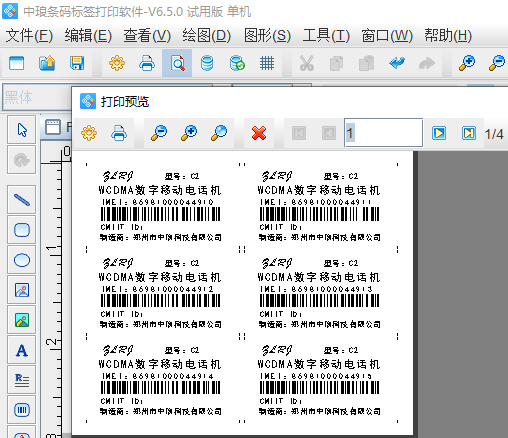Open the 查看(V) menu
This screenshot has width=508, height=438.
(x=147, y=35)
